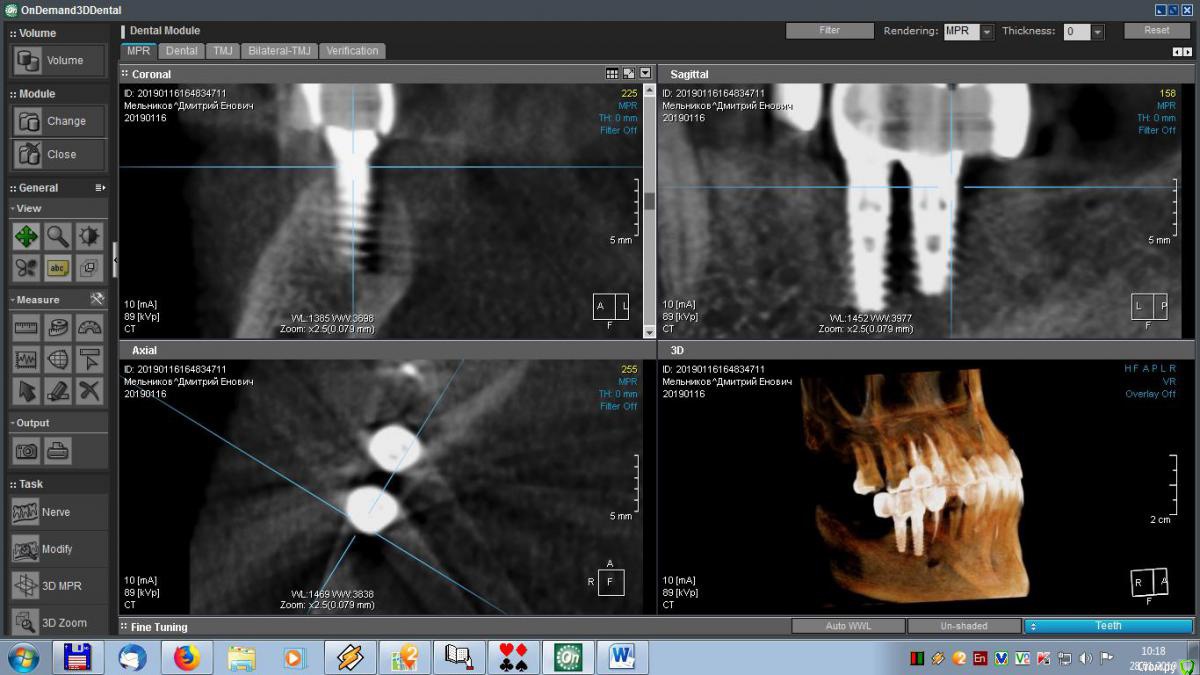Select the Zoom magnifier tool
1200x675 pixels.
pyautogui.click(x=58, y=237)
